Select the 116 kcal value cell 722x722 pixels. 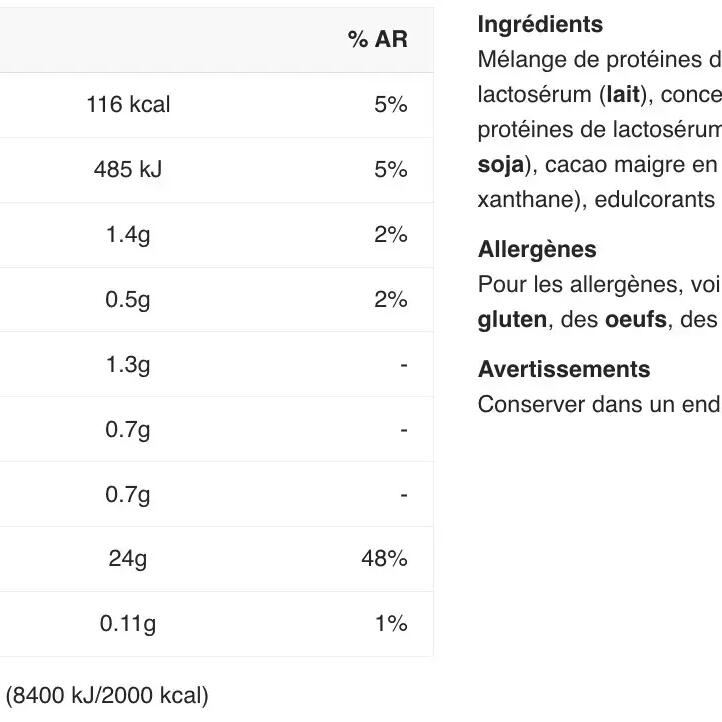pos(128,104)
